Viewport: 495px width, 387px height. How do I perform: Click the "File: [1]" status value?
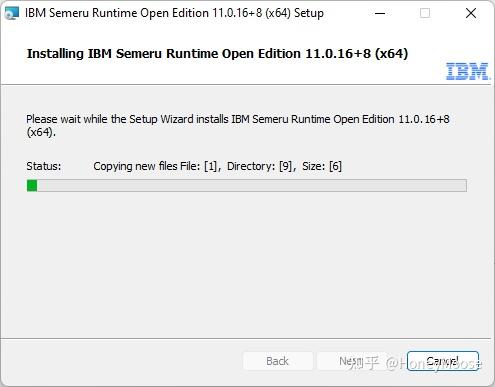click(x=199, y=166)
